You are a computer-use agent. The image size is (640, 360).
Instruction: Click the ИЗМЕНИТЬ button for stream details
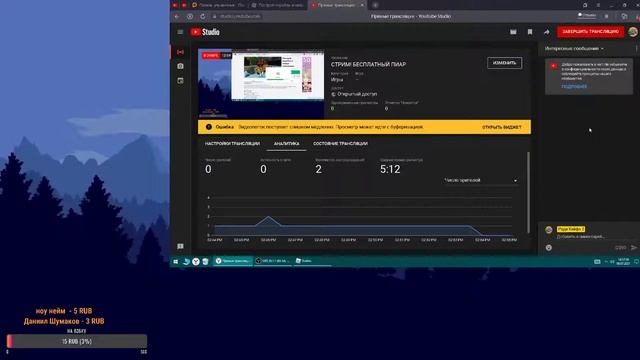click(x=504, y=63)
